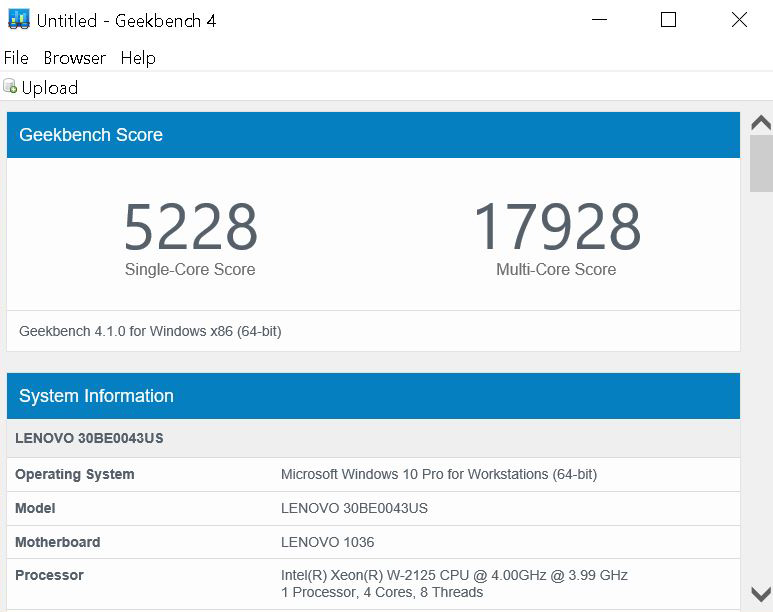This screenshot has width=773, height=612.
Task: Click the Geekbench app icon in title bar
Action: (19, 20)
